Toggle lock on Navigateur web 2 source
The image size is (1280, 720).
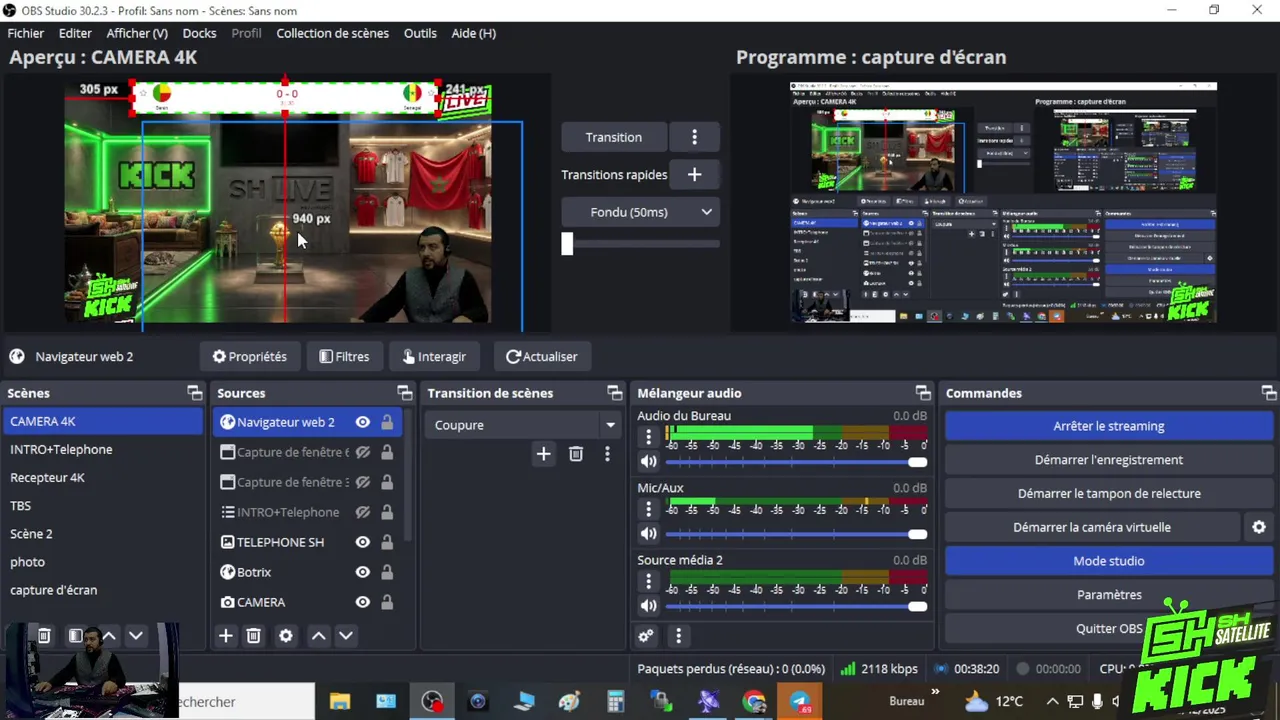click(x=387, y=422)
